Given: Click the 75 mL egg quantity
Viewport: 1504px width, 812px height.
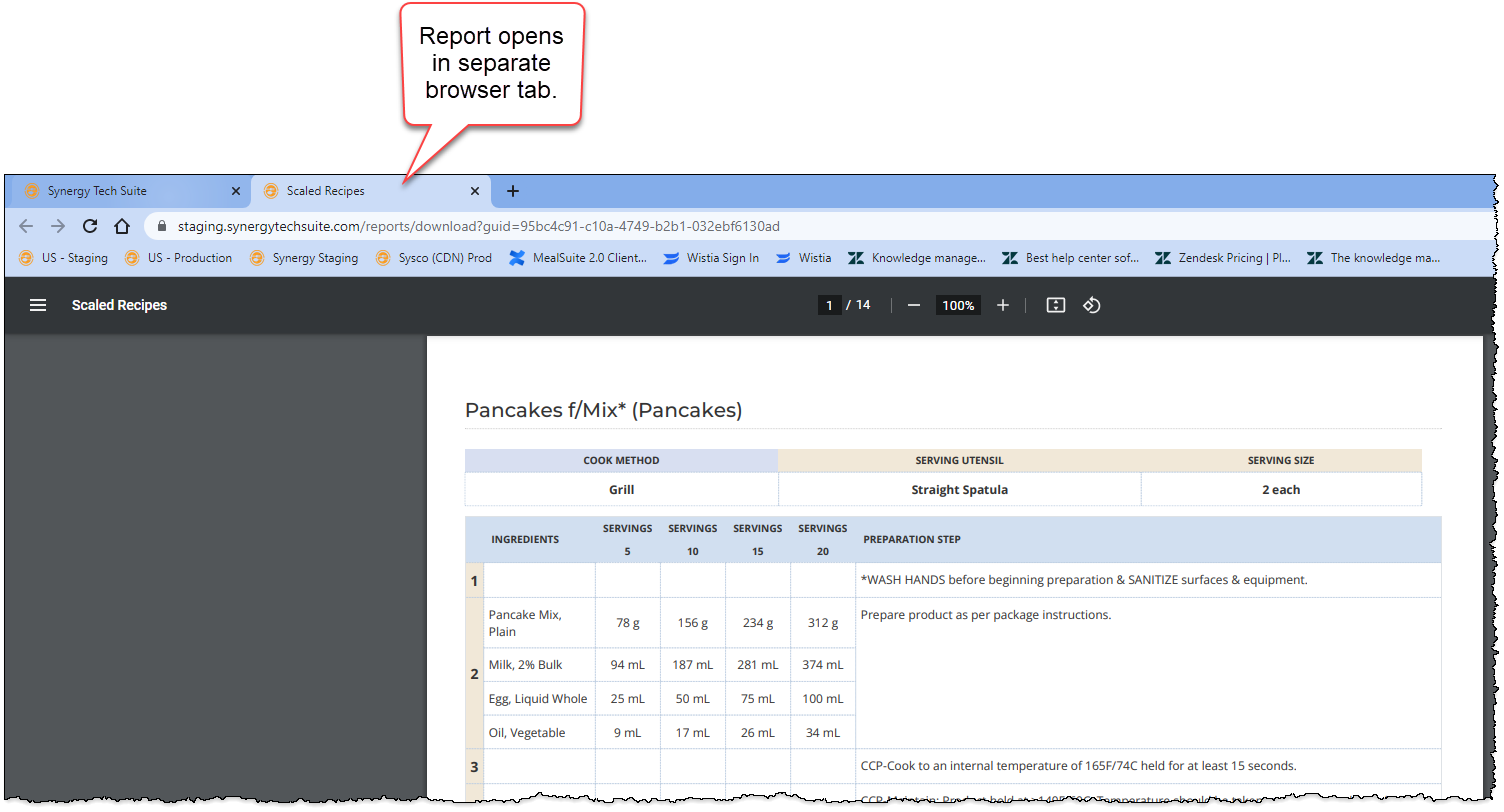Looking at the screenshot, I should point(758,699).
